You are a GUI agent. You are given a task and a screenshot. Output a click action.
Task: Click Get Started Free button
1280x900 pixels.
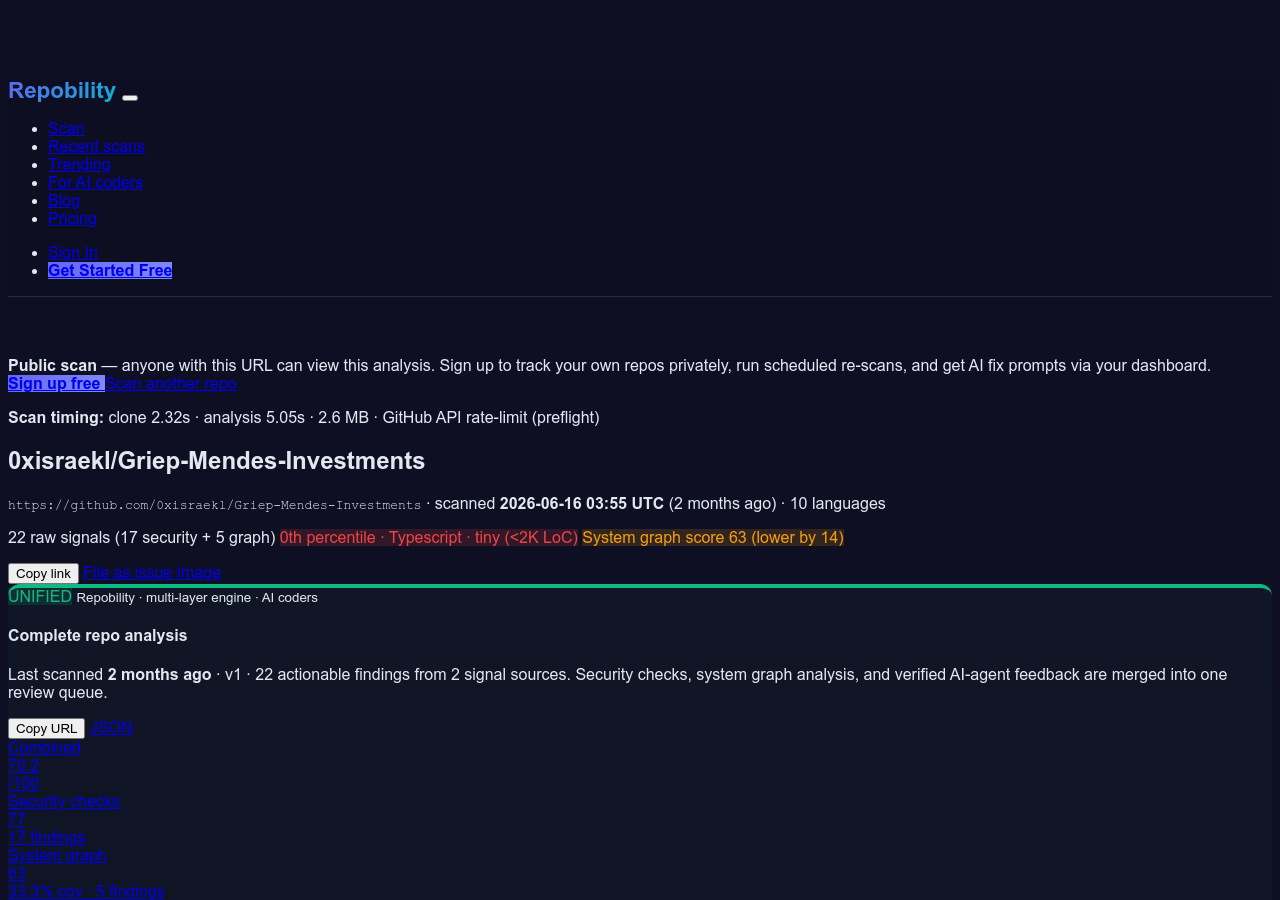point(110,270)
